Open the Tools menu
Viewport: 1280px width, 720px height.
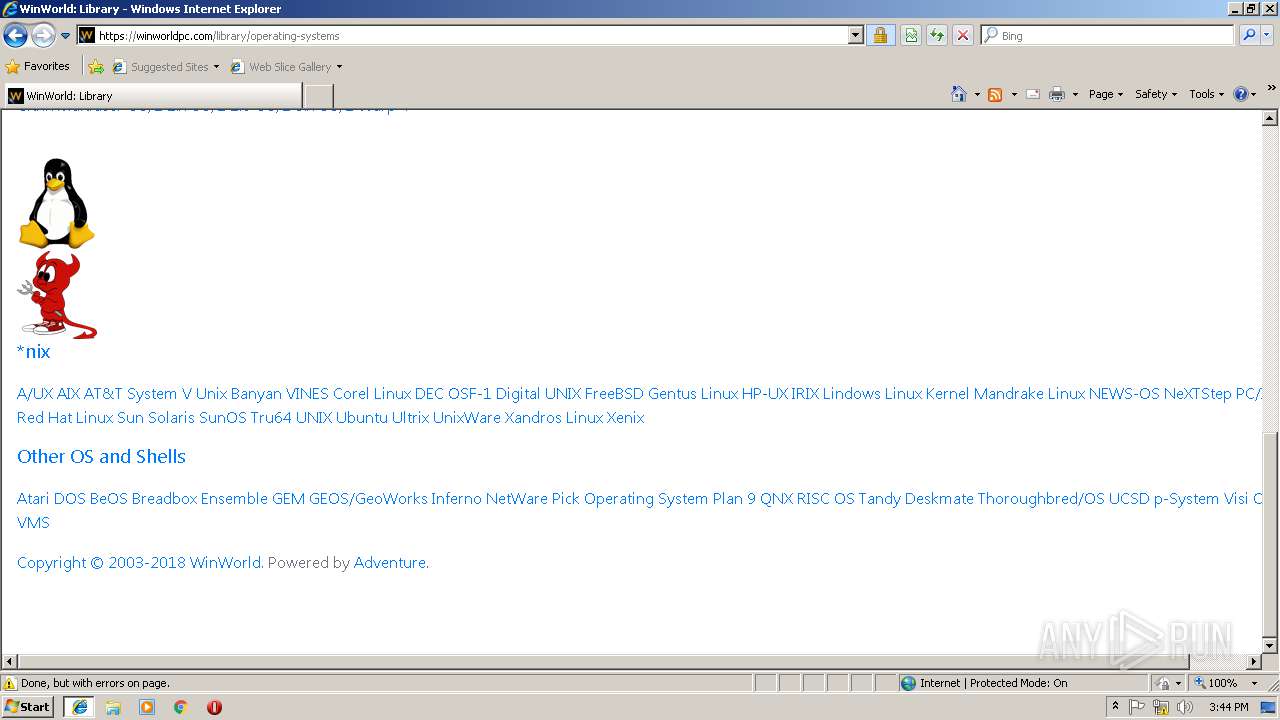[1206, 94]
